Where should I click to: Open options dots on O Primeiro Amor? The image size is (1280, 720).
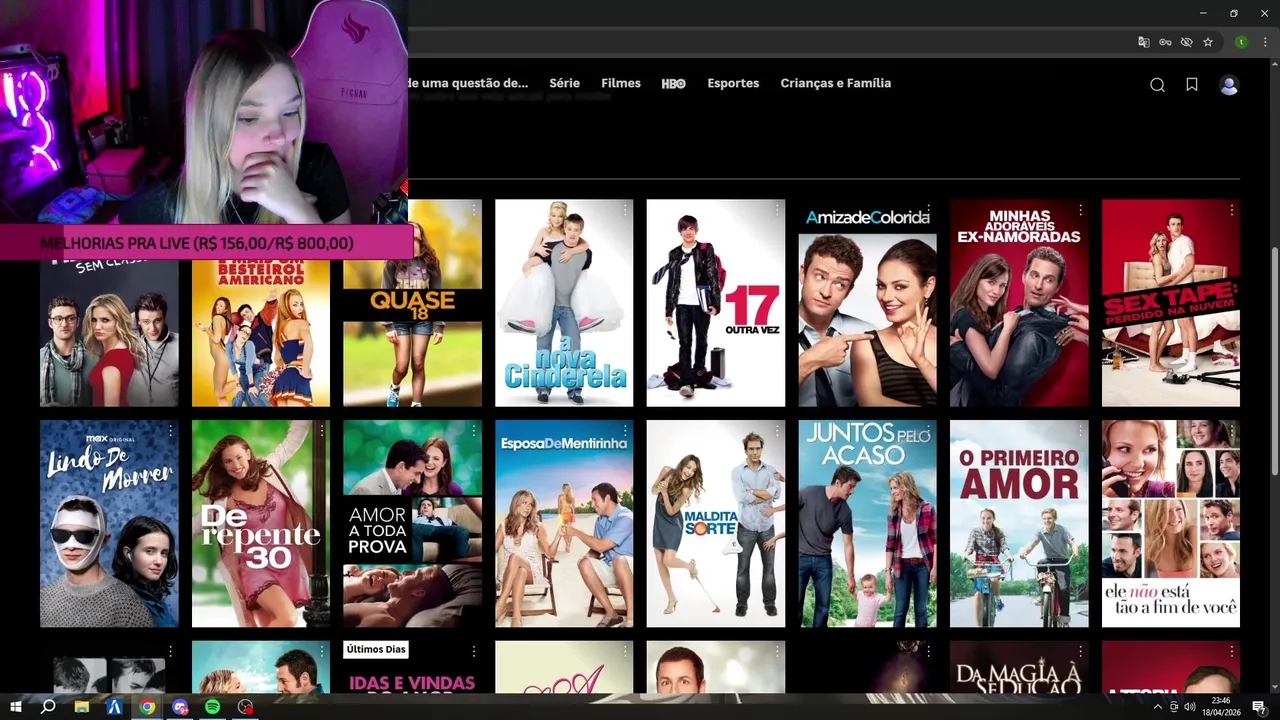click(1080, 431)
